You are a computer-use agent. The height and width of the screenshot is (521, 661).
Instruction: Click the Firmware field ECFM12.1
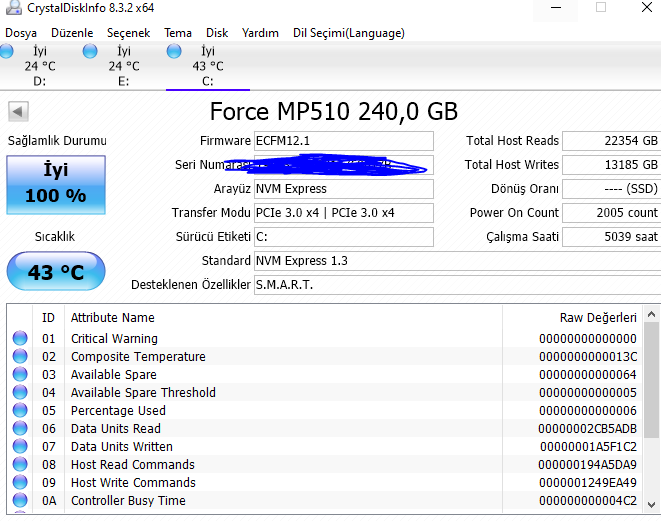(x=344, y=141)
